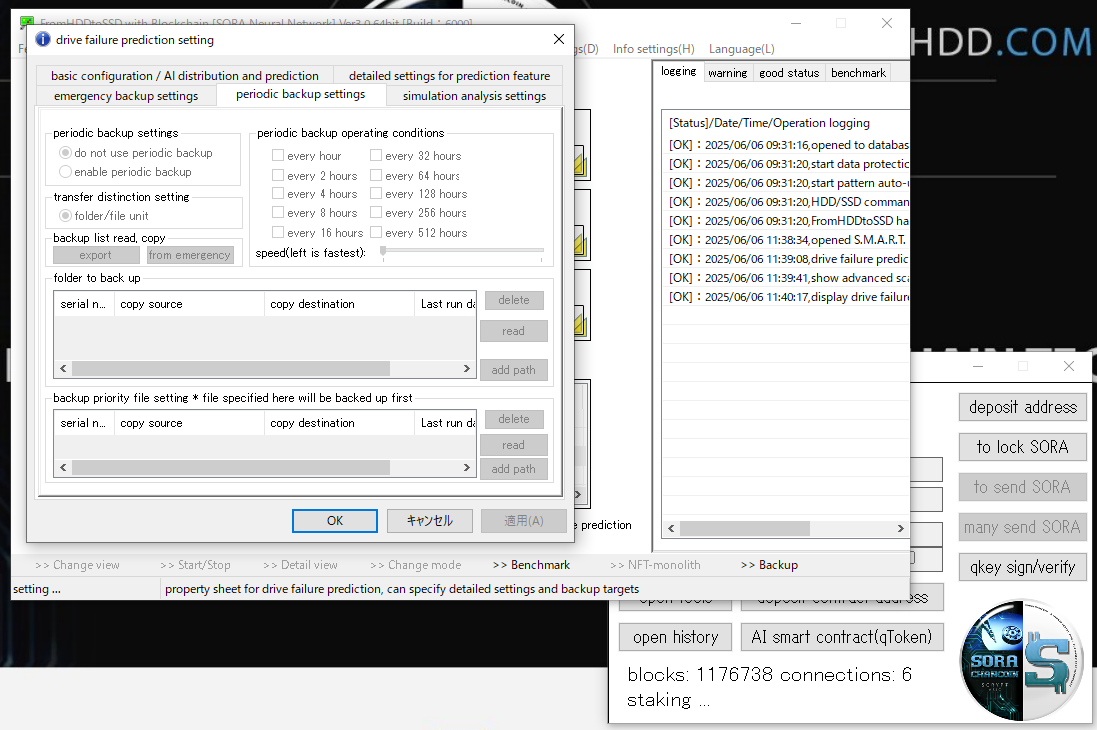Click 'read' in backup priority file section
This screenshot has height=730, width=1097.
pyautogui.click(x=514, y=445)
